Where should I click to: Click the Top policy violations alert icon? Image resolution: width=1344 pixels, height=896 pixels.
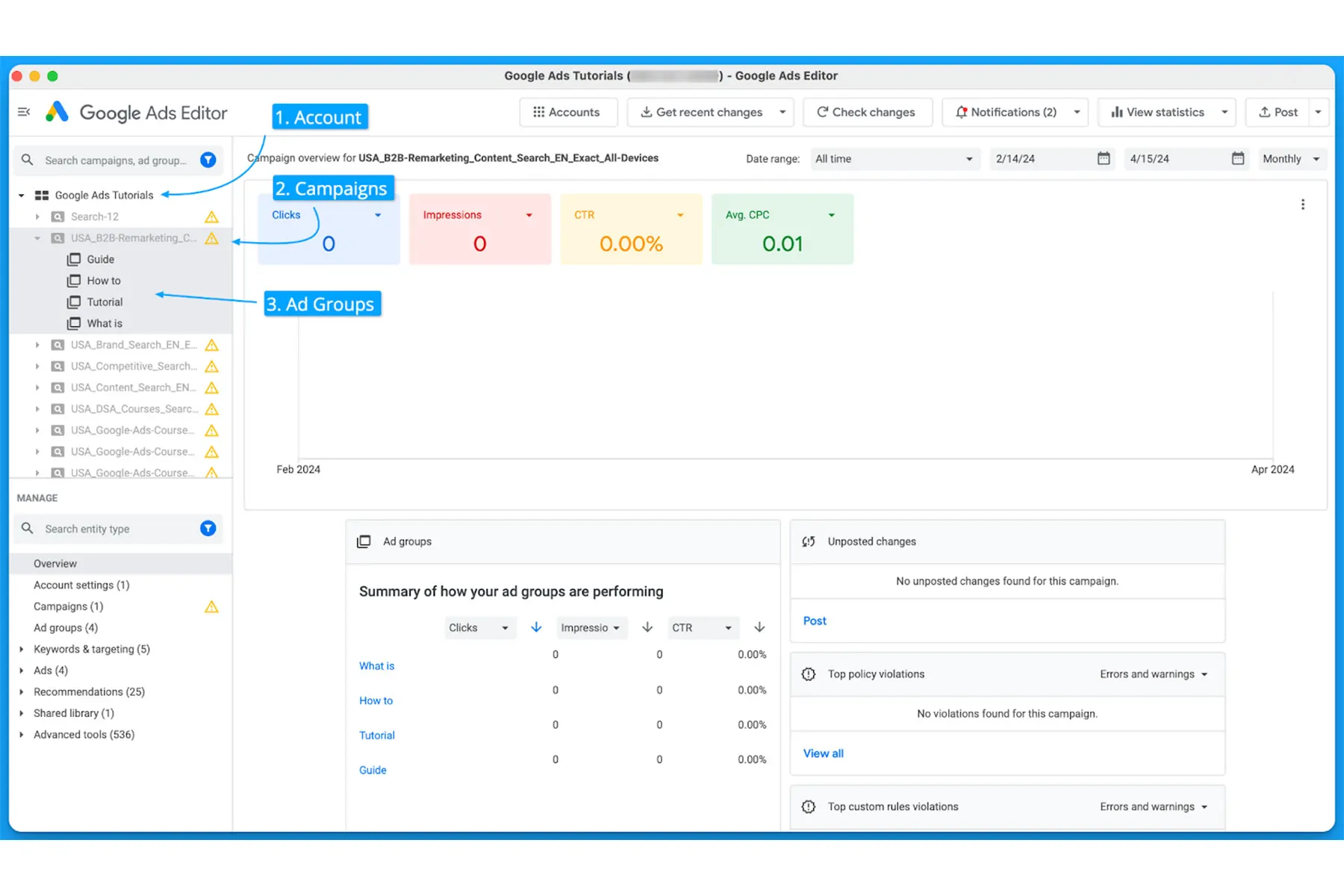809,674
